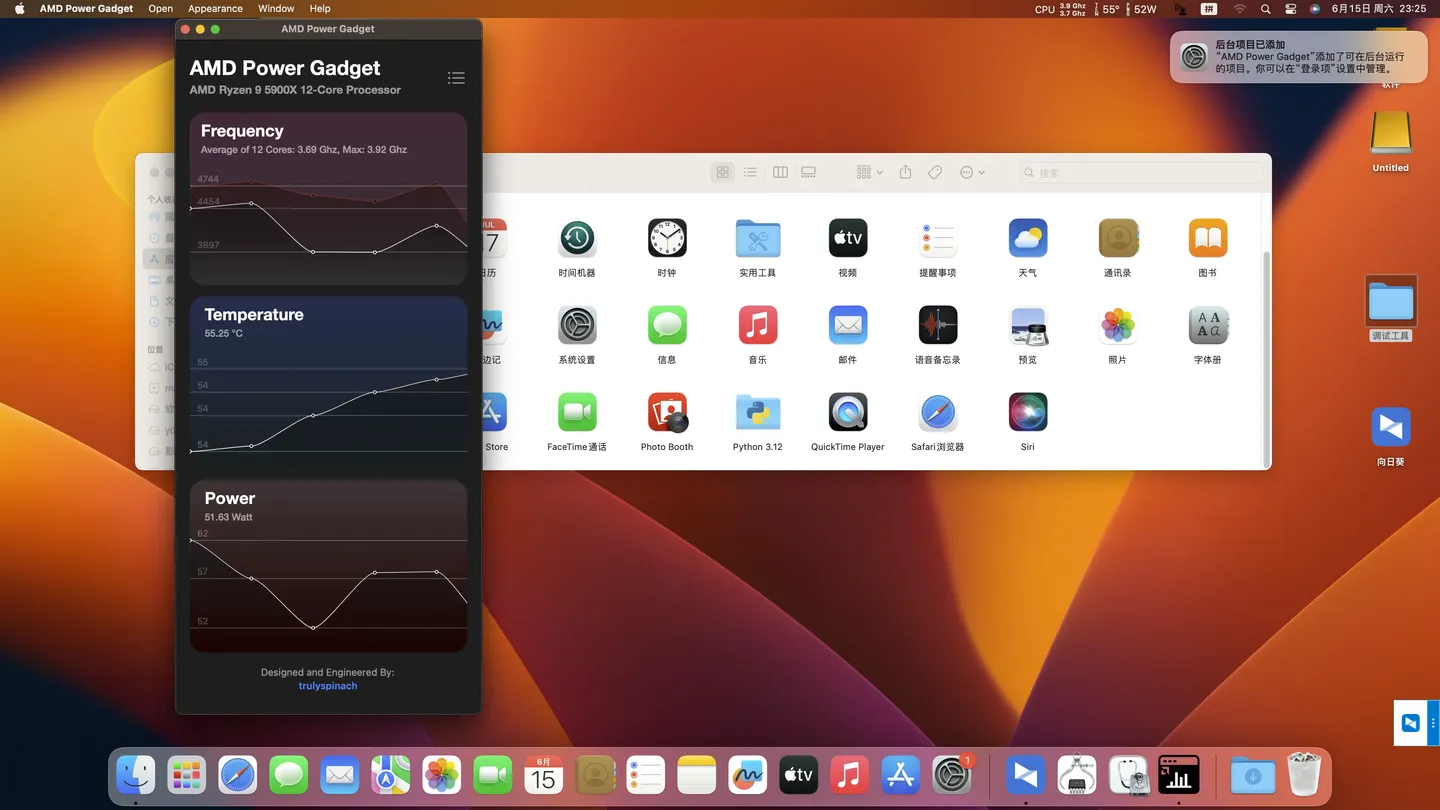Launch Voice Memos app icon

[937, 326]
